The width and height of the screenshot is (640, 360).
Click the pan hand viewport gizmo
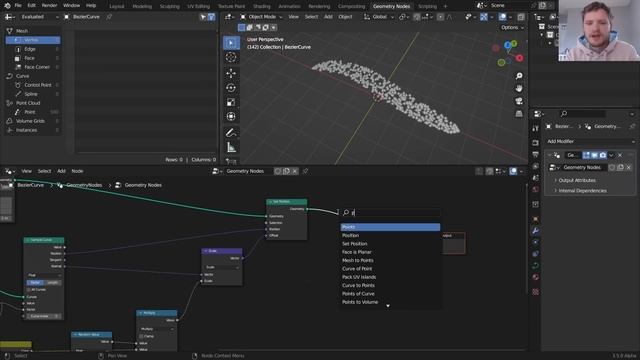[519, 89]
